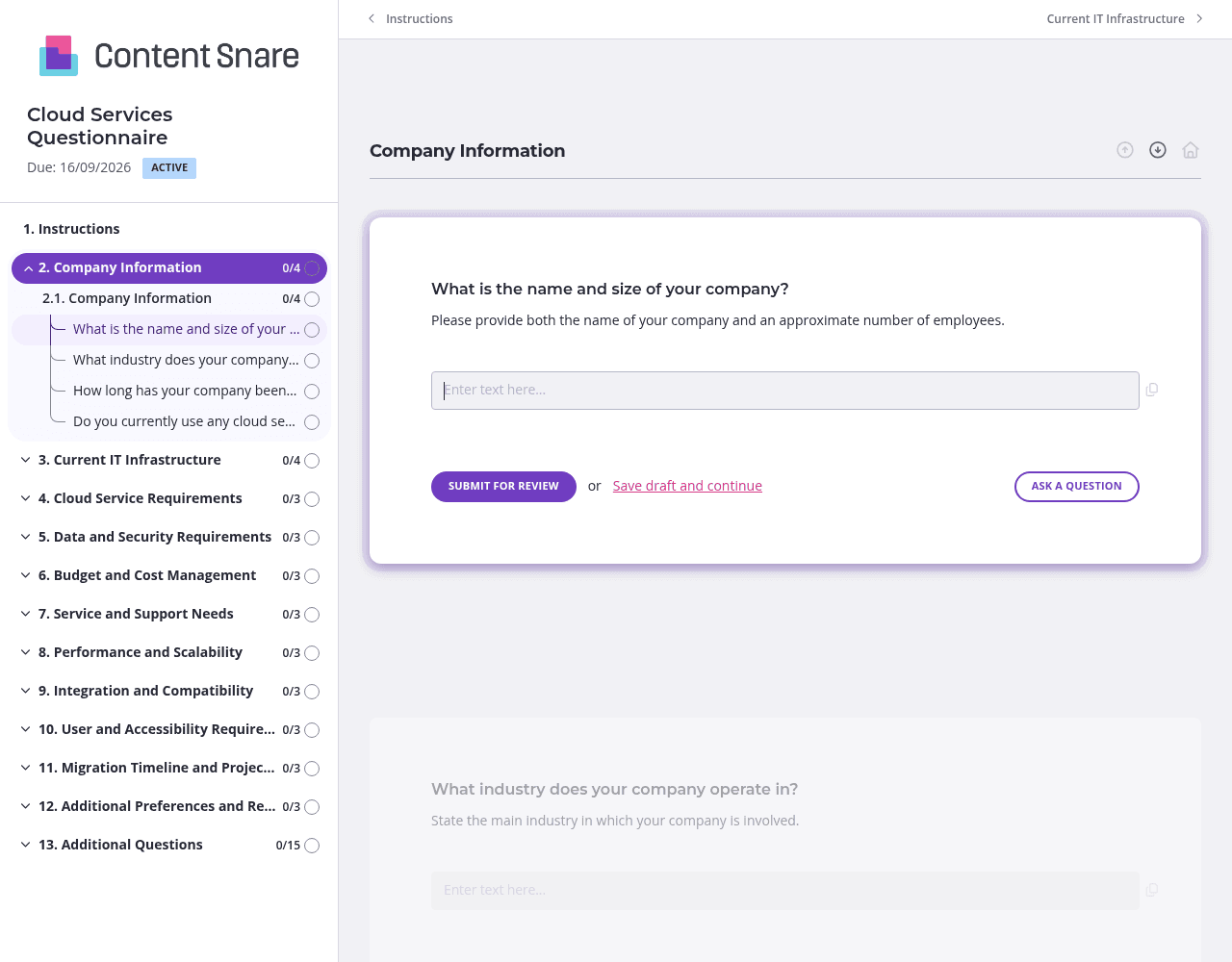This screenshot has height=962, width=1232.
Task: Expand Additional Preferences section
Action: click(x=26, y=806)
